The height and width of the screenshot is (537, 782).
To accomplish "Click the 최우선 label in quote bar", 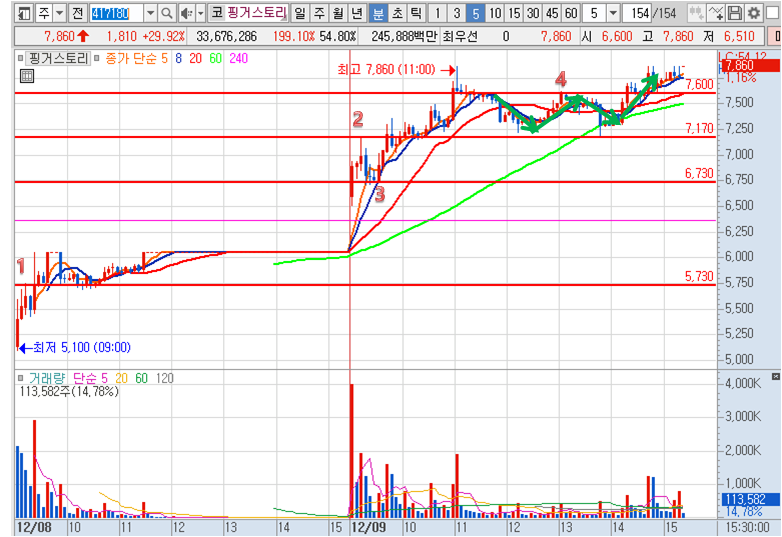I will pos(460,36).
